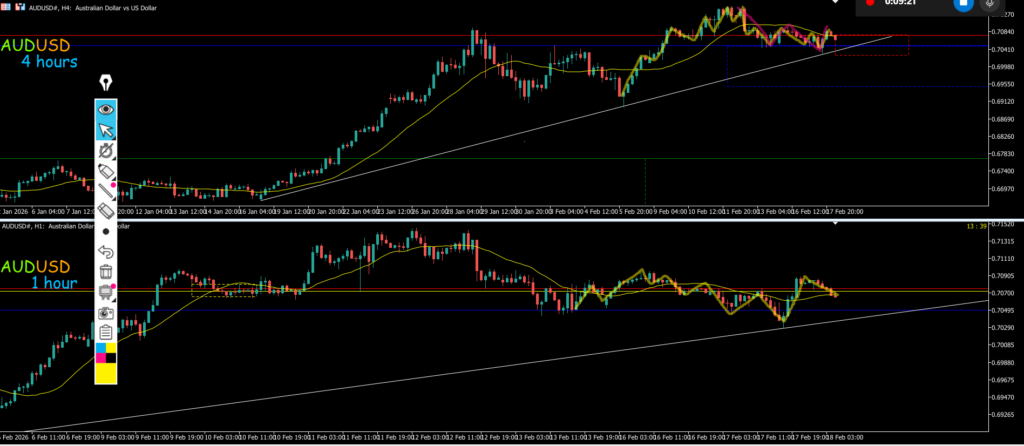Clear drawings with the trash bin

point(106,271)
